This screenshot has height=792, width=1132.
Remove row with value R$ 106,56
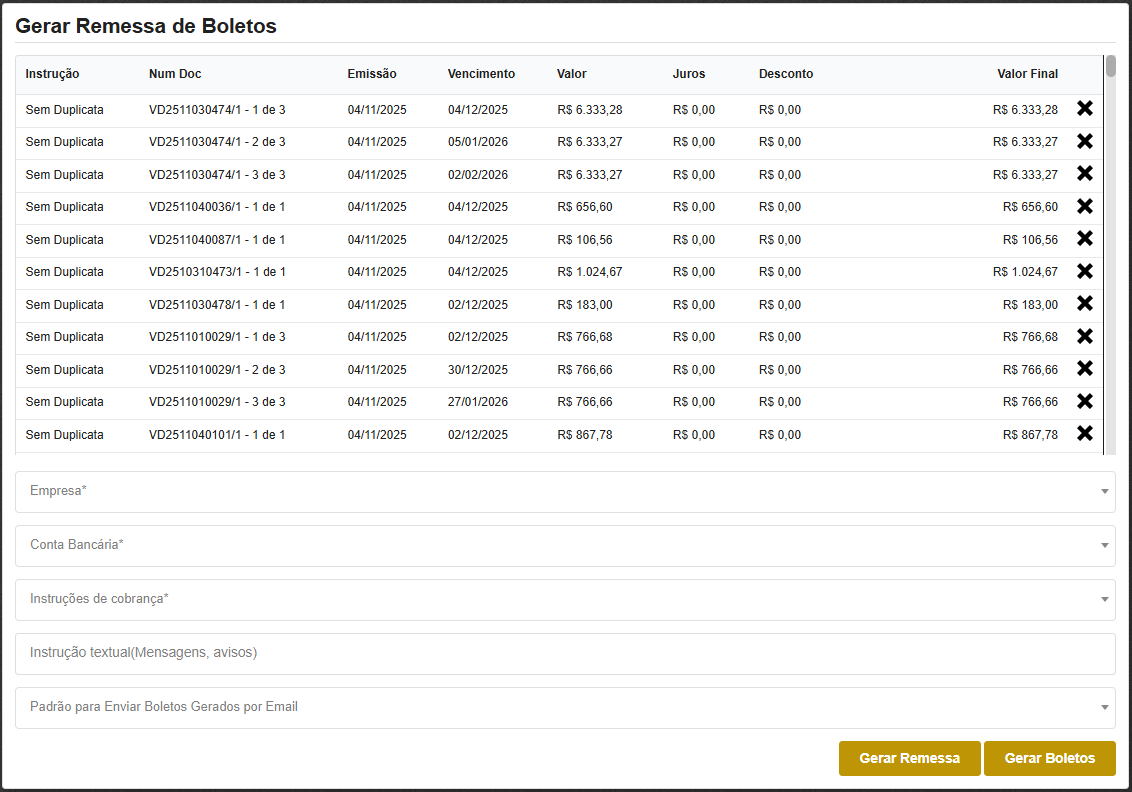(x=1084, y=239)
